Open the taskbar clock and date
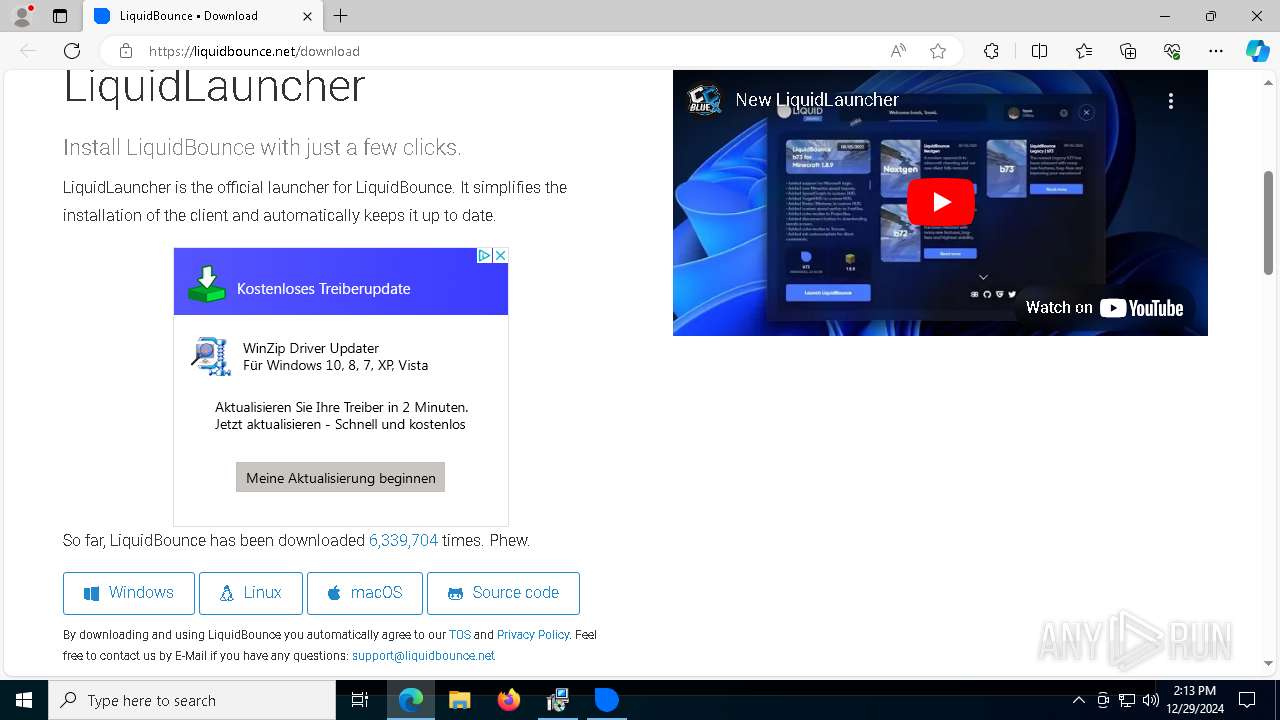 pos(1194,700)
